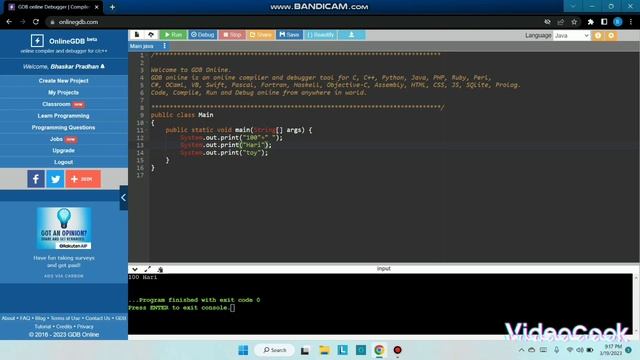The height and width of the screenshot is (360, 640).
Task: Start the Debug session
Action: coord(202,35)
